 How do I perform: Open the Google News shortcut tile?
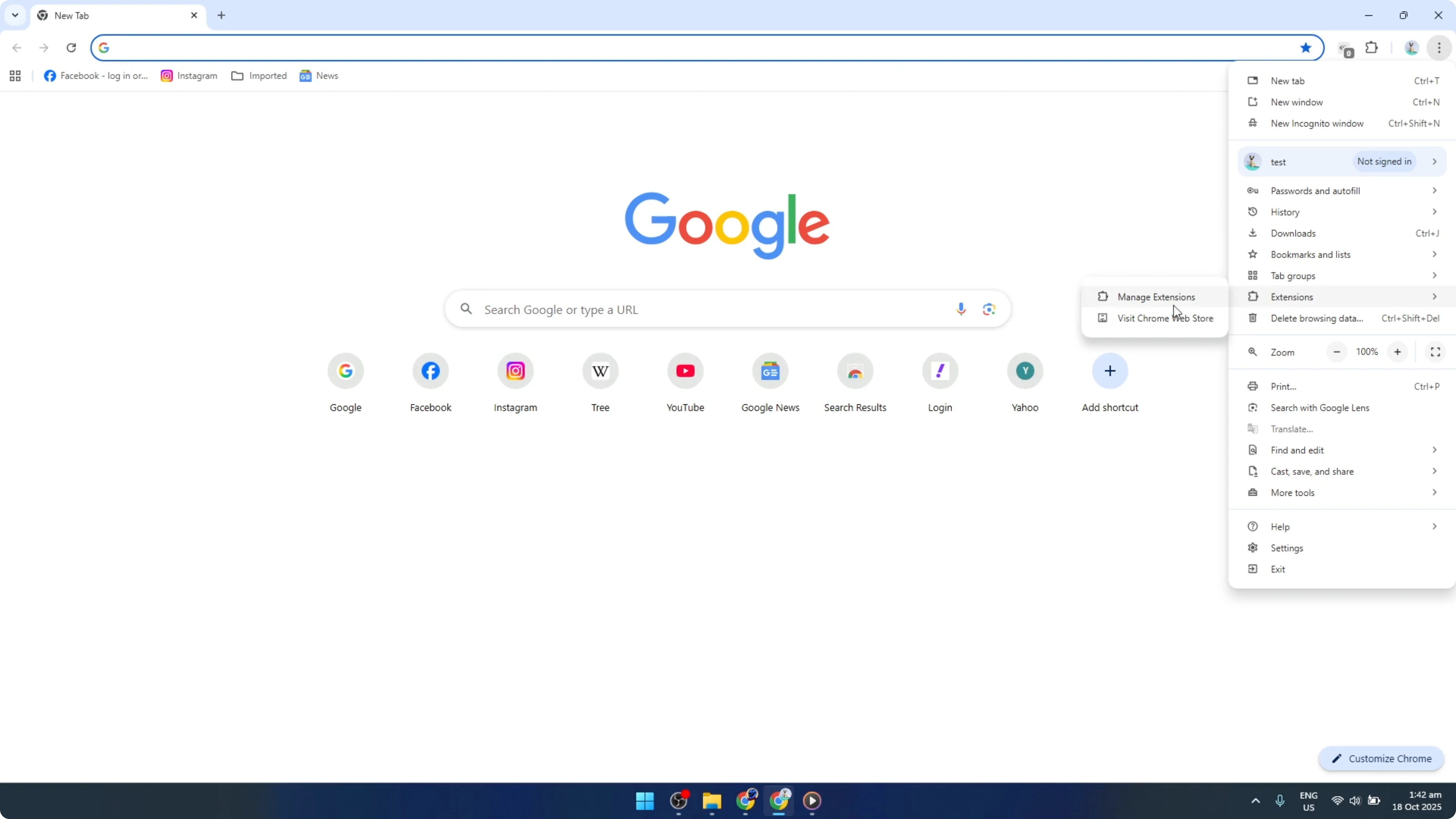pyautogui.click(x=770, y=383)
